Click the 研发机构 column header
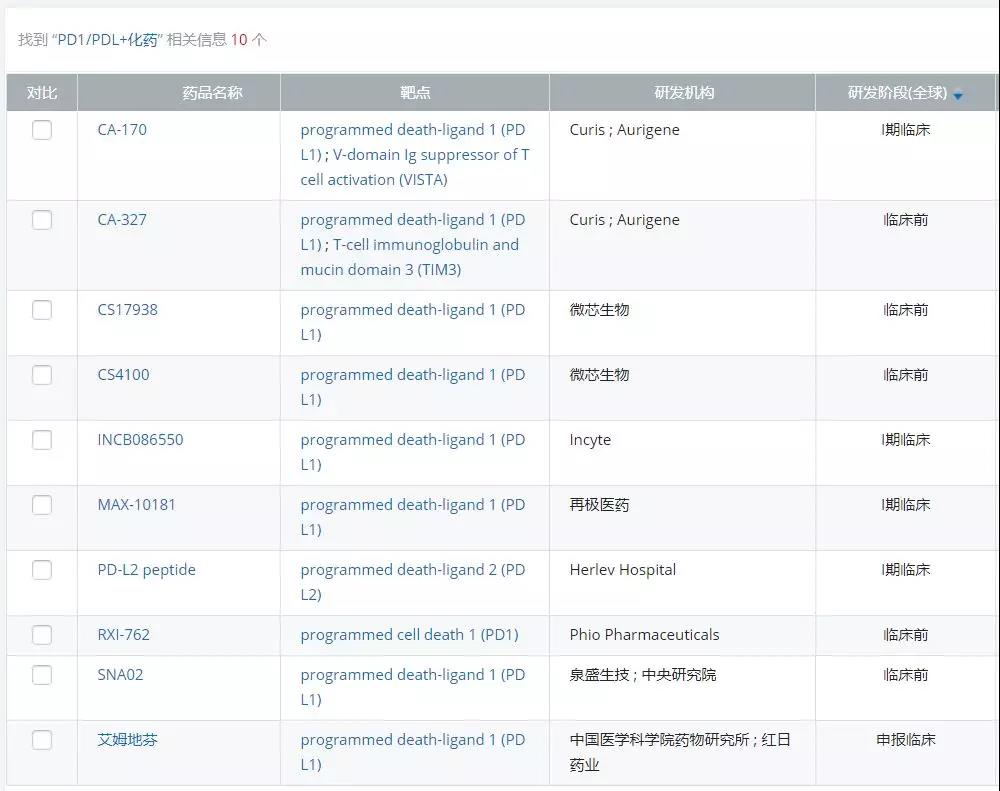1000x791 pixels. [x=684, y=92]
